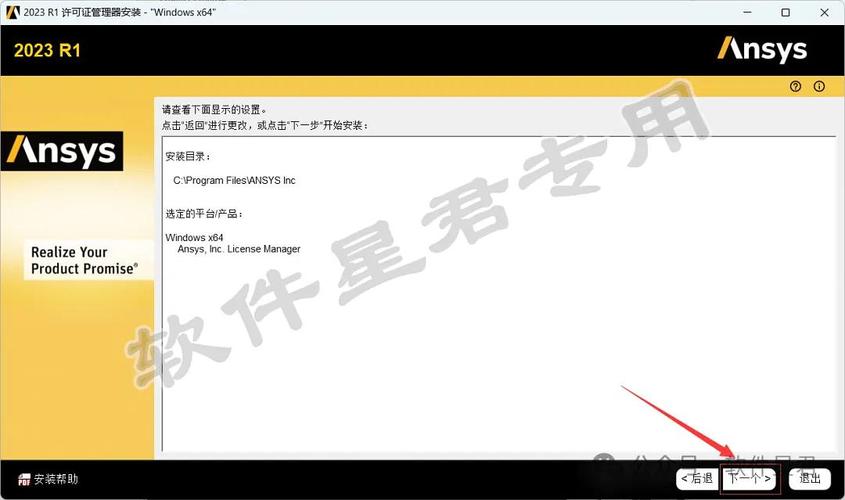Viewport: 845px width, 500px height.
Task: Click the information circle icon
Action: [x=819, y=86]
